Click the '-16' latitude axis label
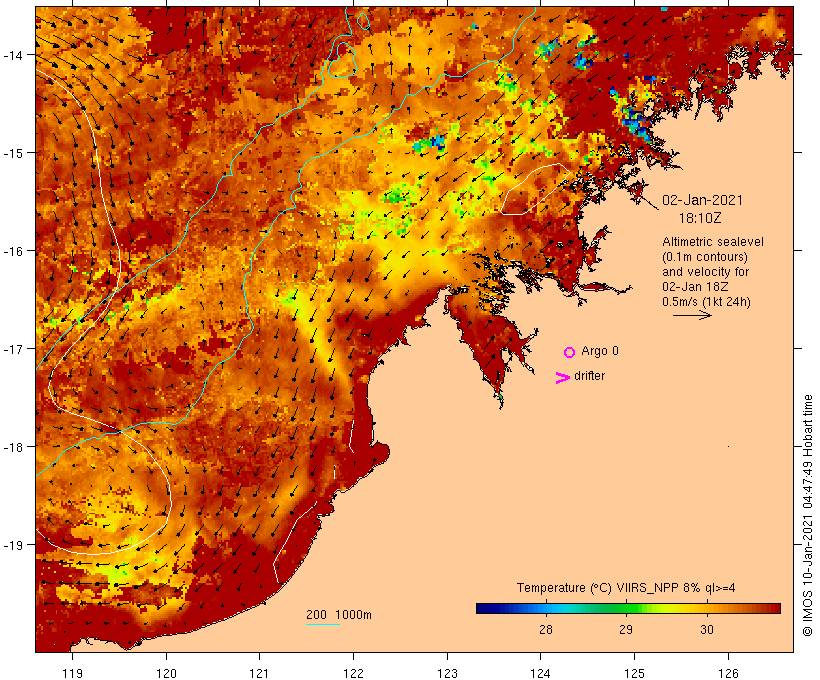This screenshot has width=820, height=680. click(12, 251)
